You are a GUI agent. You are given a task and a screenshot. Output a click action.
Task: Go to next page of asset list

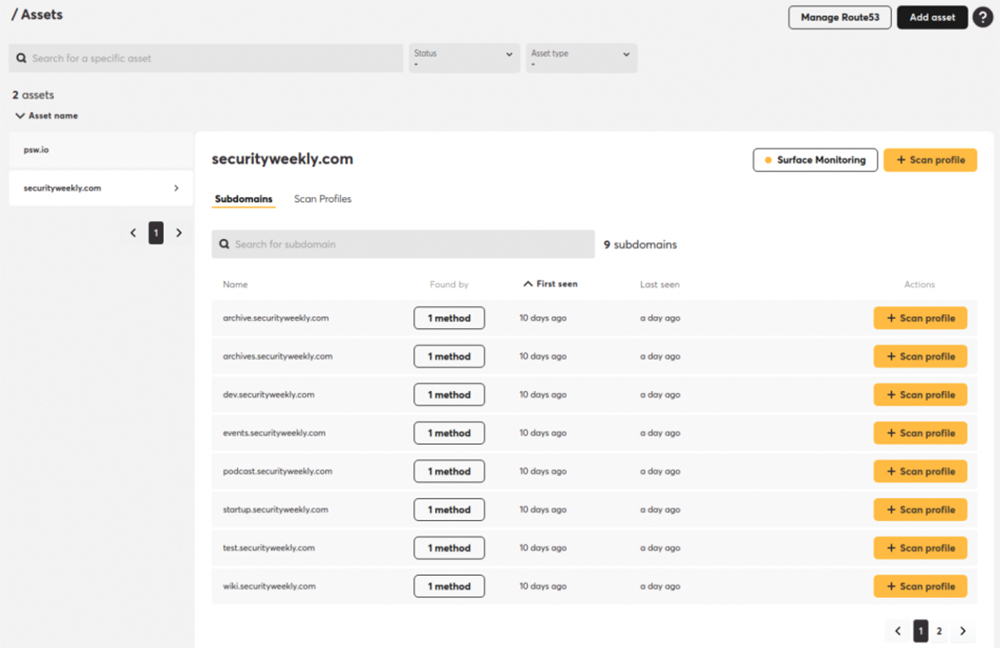coord(179,233)
